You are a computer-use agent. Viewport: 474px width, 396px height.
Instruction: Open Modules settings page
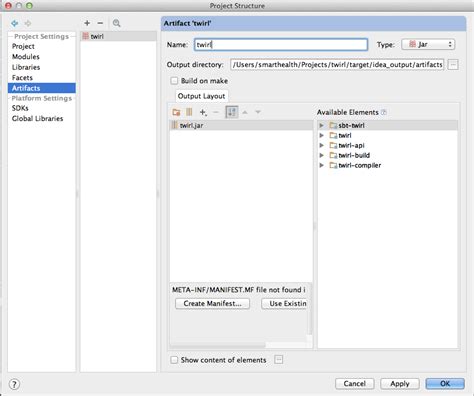click(26, 57)
